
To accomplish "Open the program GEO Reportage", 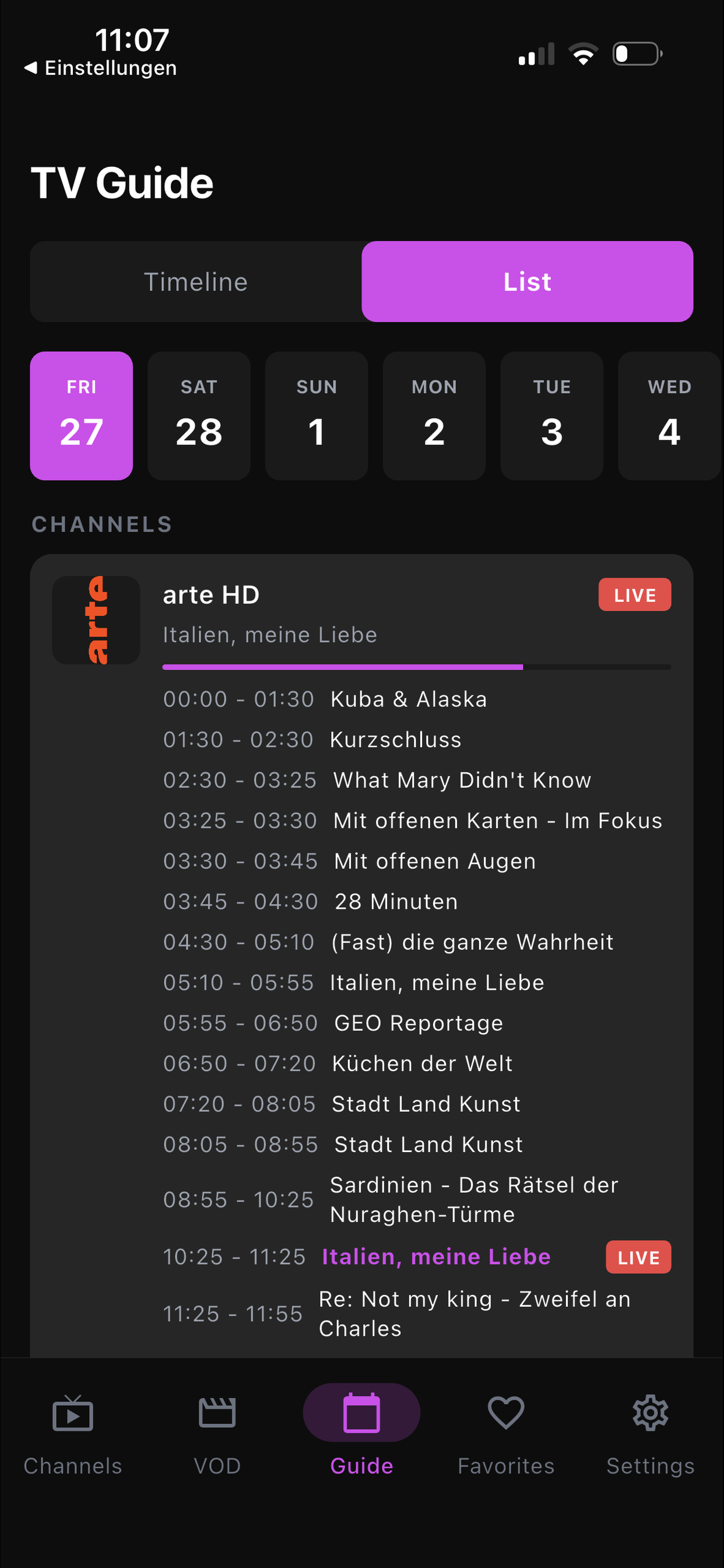I will (417, 1023).
